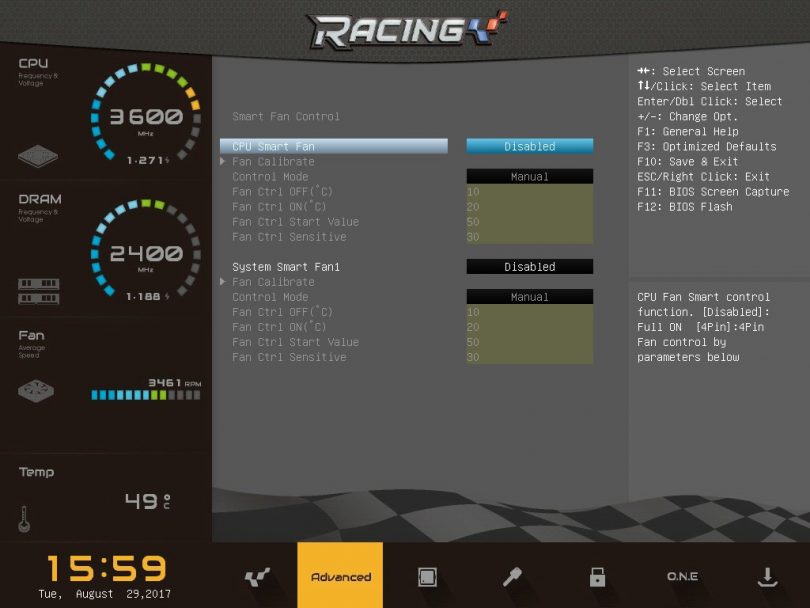The image size is (810, 608).
Task: Switch to the Advanced tab
Action: pyautogui.click(x=340, y=577)
